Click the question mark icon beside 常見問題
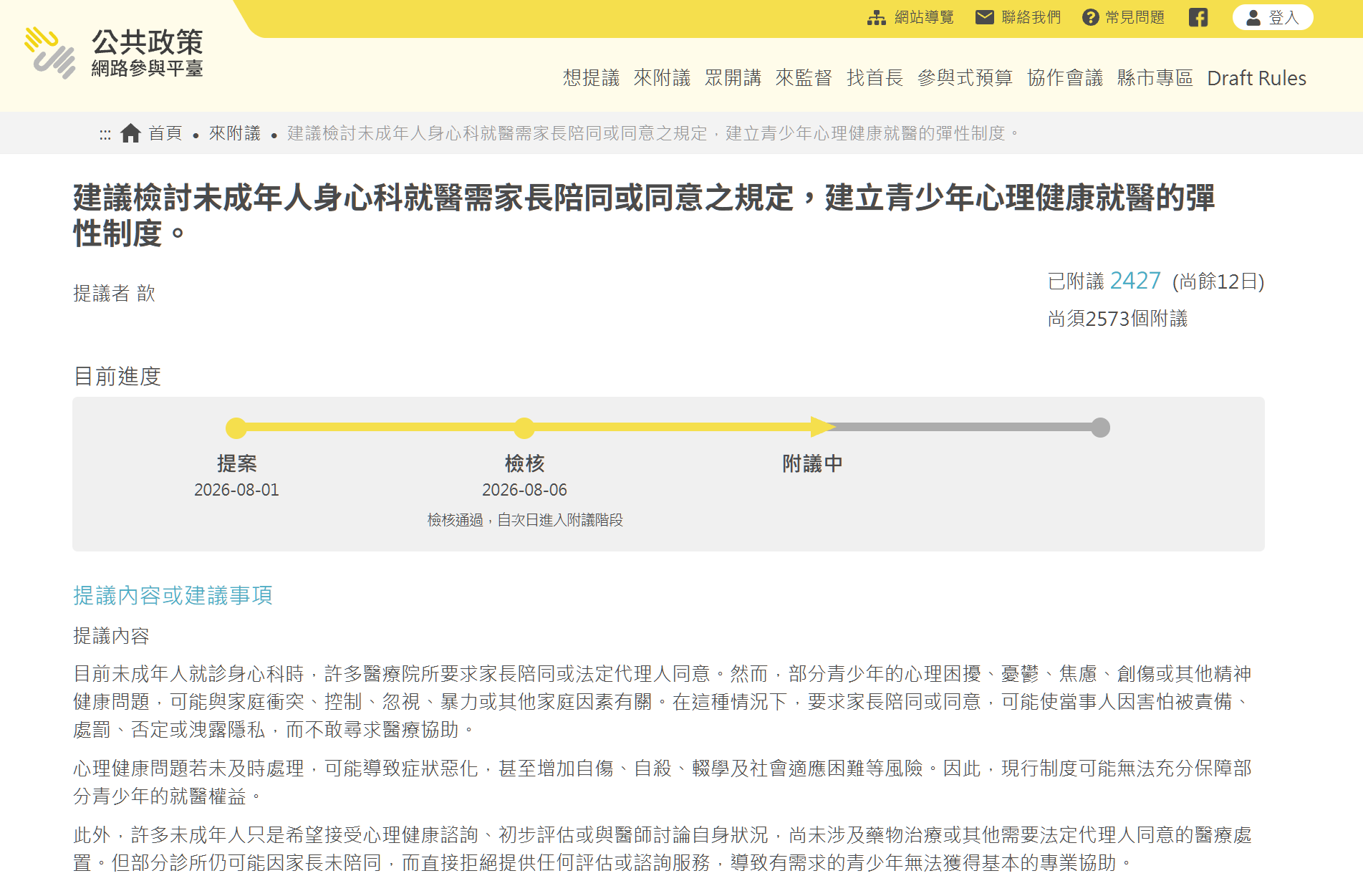The image size is (1363, 896). tap(1090, 17)
